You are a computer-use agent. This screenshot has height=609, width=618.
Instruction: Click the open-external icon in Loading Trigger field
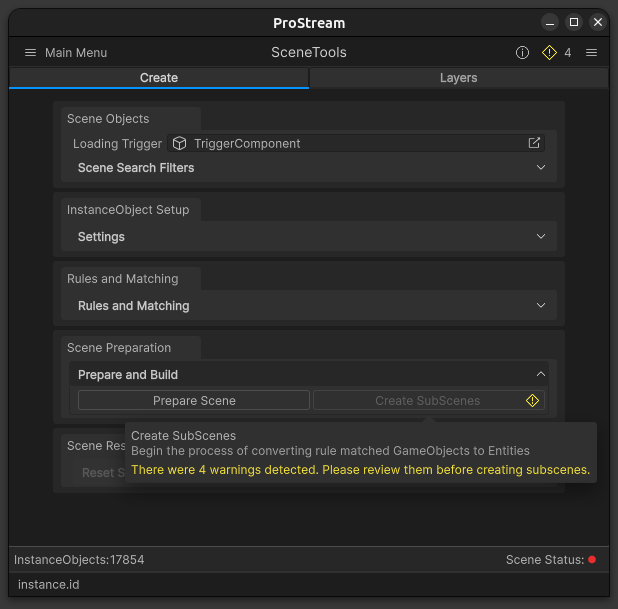coord(534,143)
